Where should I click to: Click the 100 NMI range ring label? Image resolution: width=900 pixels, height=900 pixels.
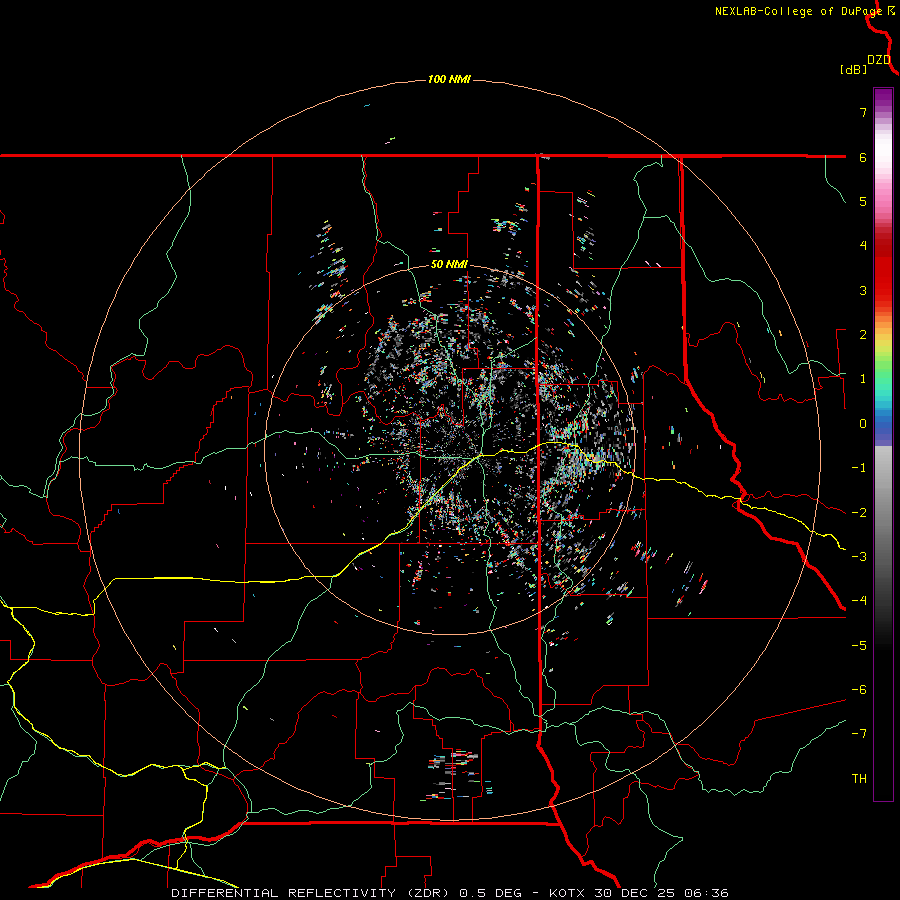click(449, 79)
